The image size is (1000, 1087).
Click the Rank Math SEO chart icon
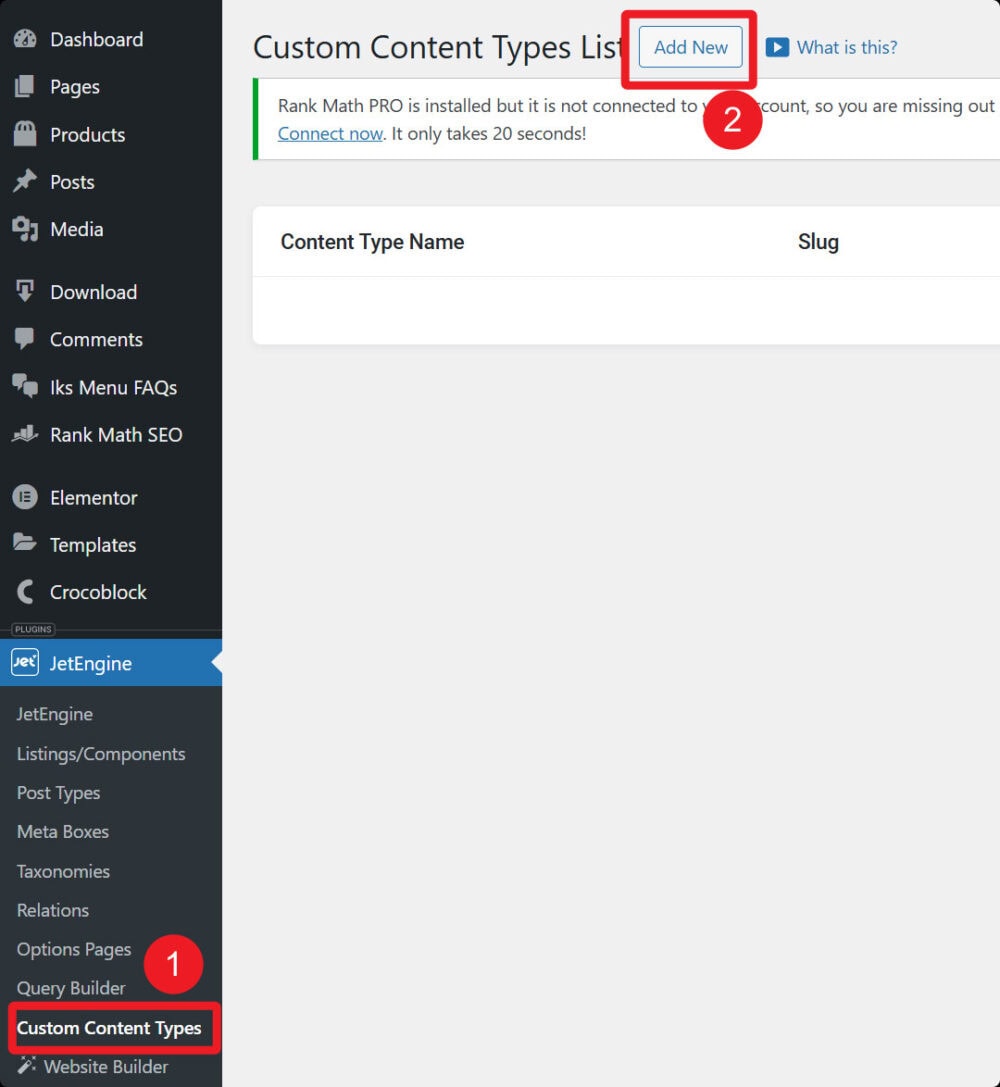[x=25, y=434]
